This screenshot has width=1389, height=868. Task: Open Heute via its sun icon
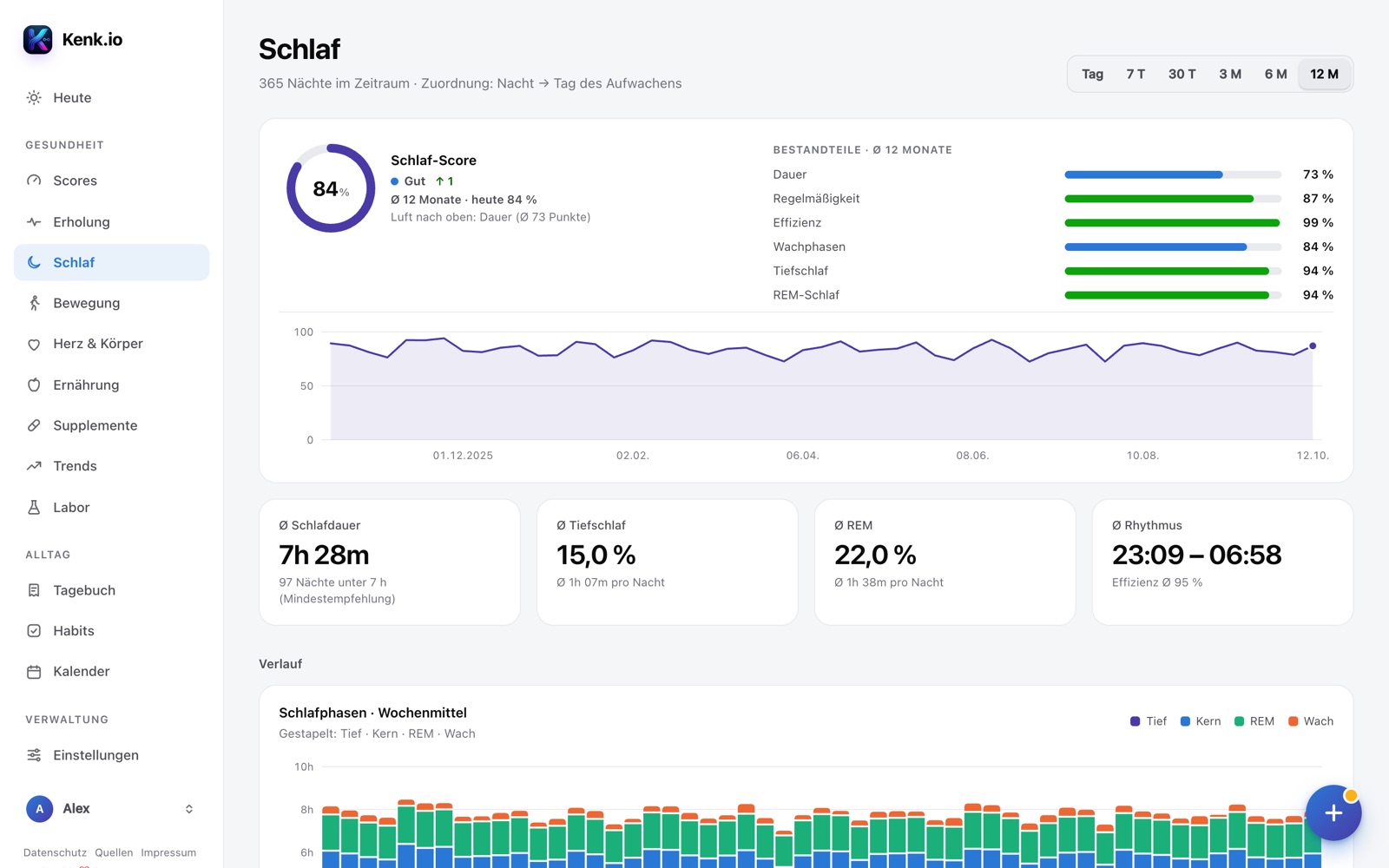coord(34,98)
